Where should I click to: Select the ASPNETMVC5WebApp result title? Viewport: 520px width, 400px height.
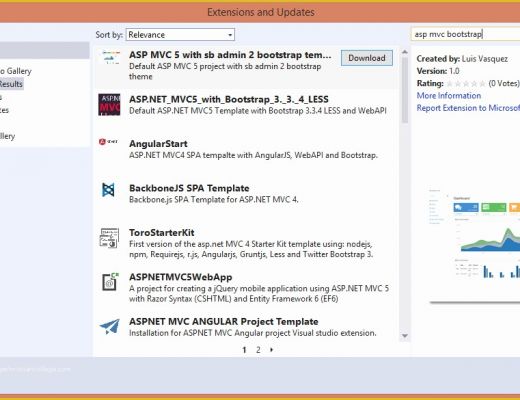pyautogui.click(x=180, y=277)
